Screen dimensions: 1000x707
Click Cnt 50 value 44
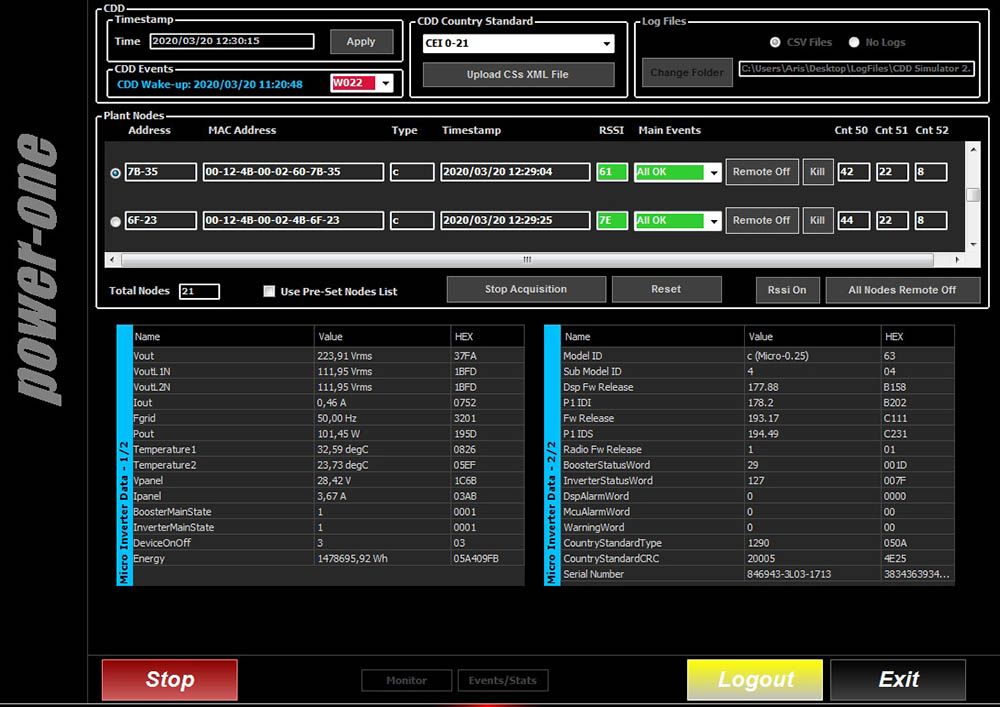tap(853, 221)
